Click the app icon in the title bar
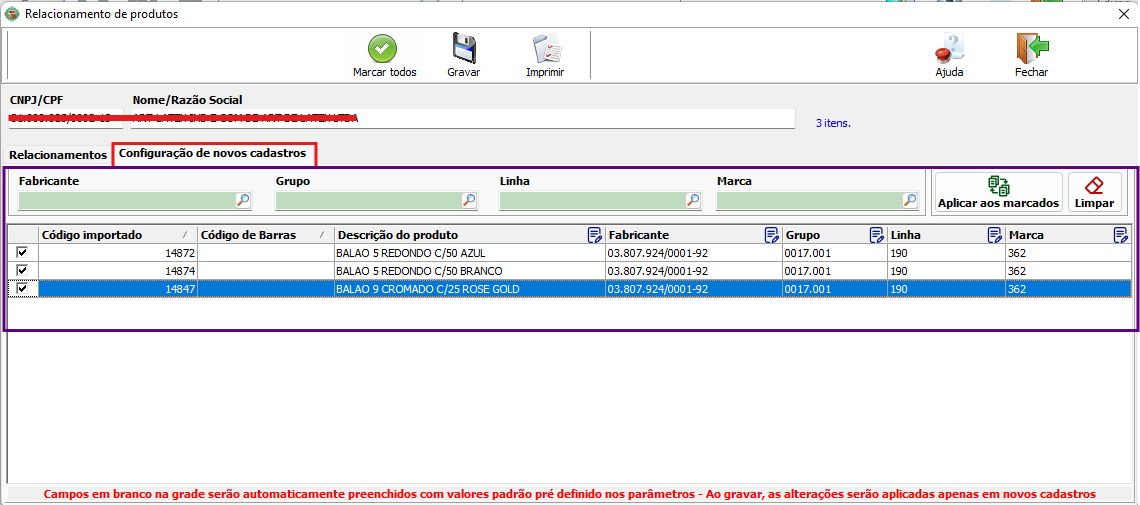The height and width of the screenshot is (505, 1140). click(12, 13)
